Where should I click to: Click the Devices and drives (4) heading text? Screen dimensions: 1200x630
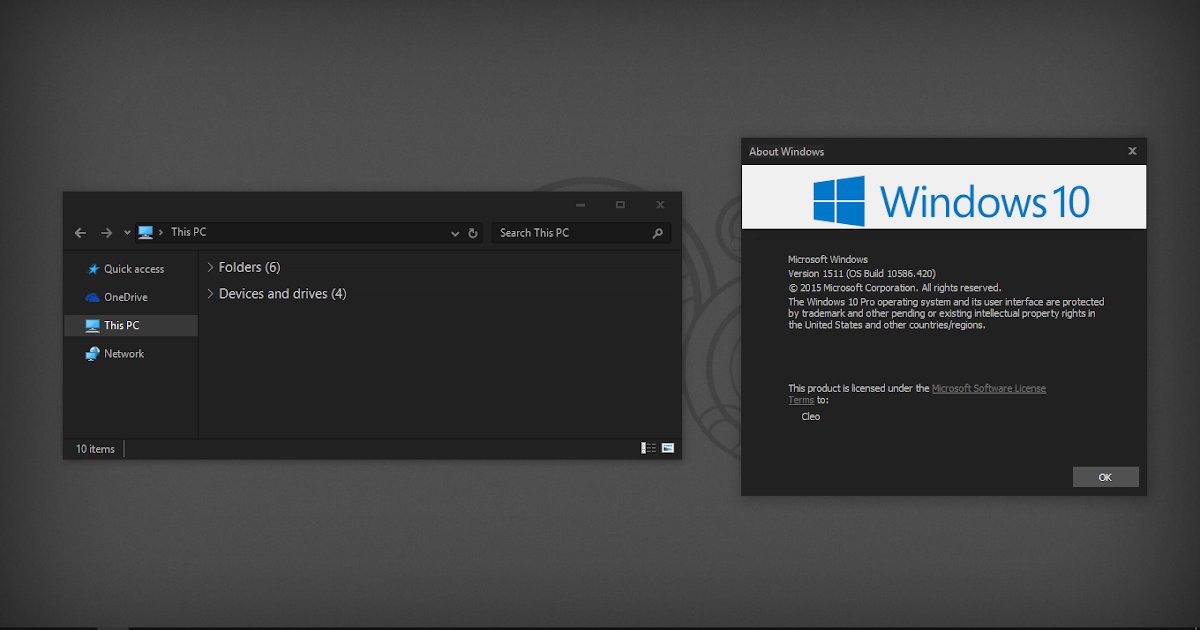[283, 293]
